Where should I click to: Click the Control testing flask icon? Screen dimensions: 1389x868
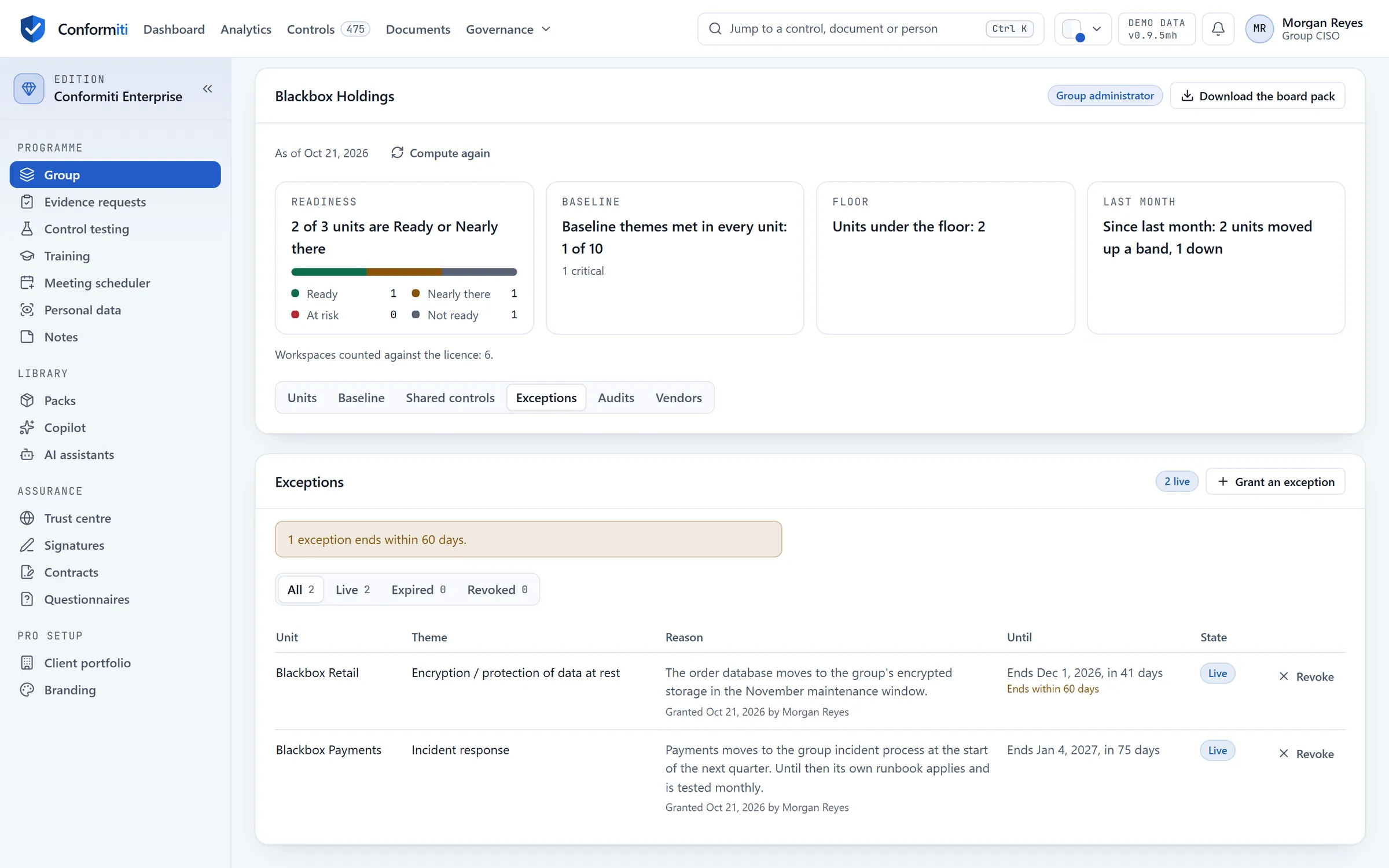[27, 229]
